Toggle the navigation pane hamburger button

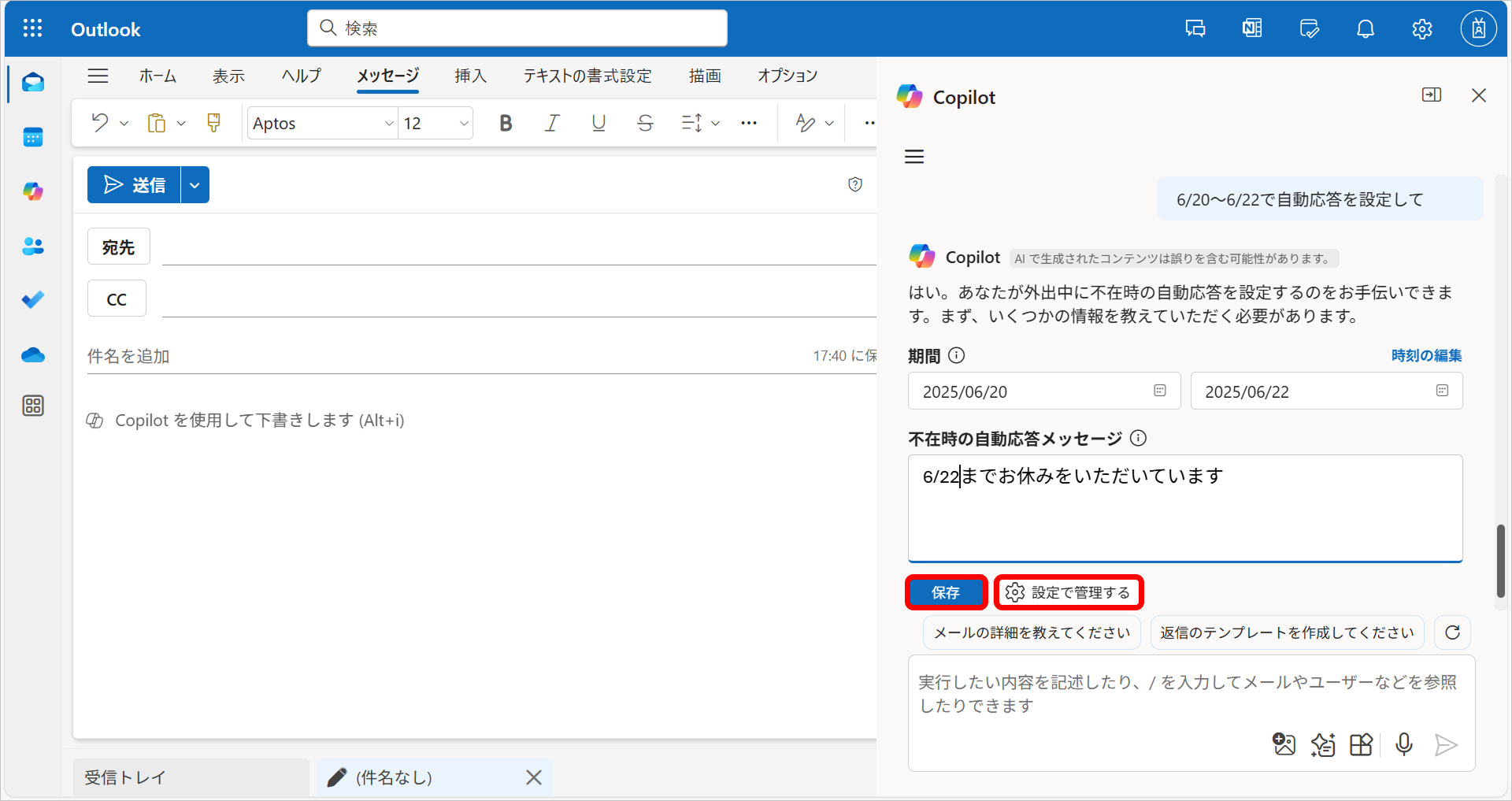(x=98, y=76)
